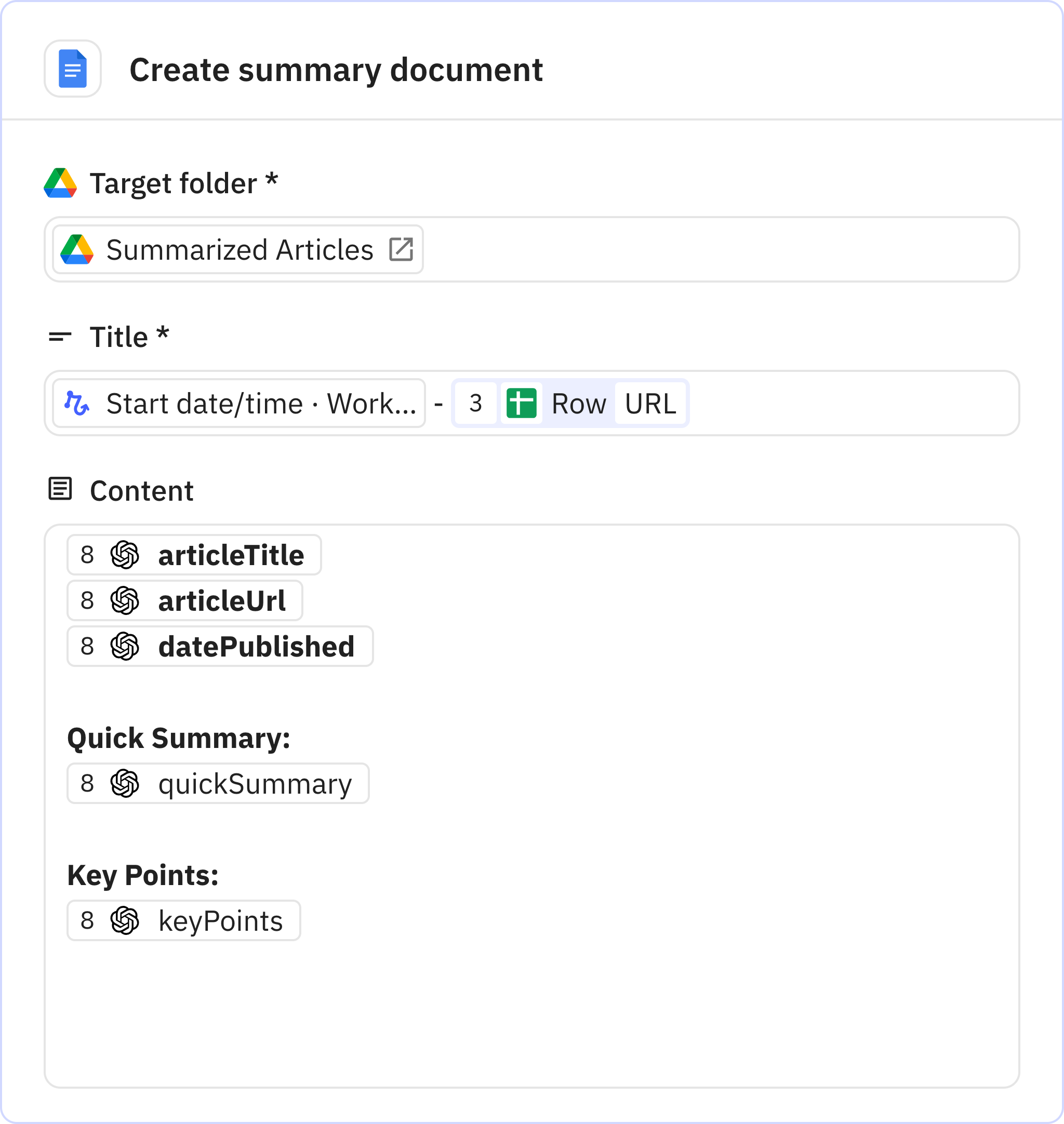Screen dimensions: 1064x1124
Task: Click the Target folder * label
Action: click(x=184, y=183)
